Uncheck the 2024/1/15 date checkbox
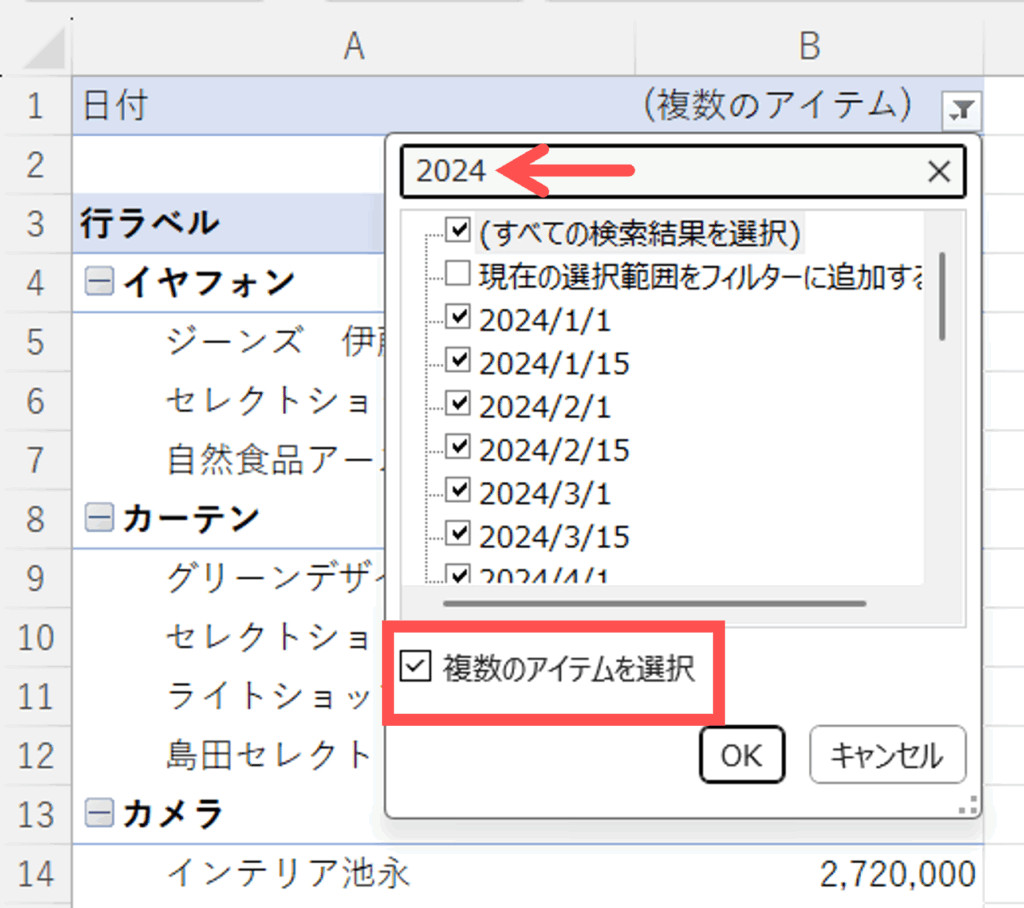Image resolution: width=1024 pixels, height=908 pixels. click(458, 361)
